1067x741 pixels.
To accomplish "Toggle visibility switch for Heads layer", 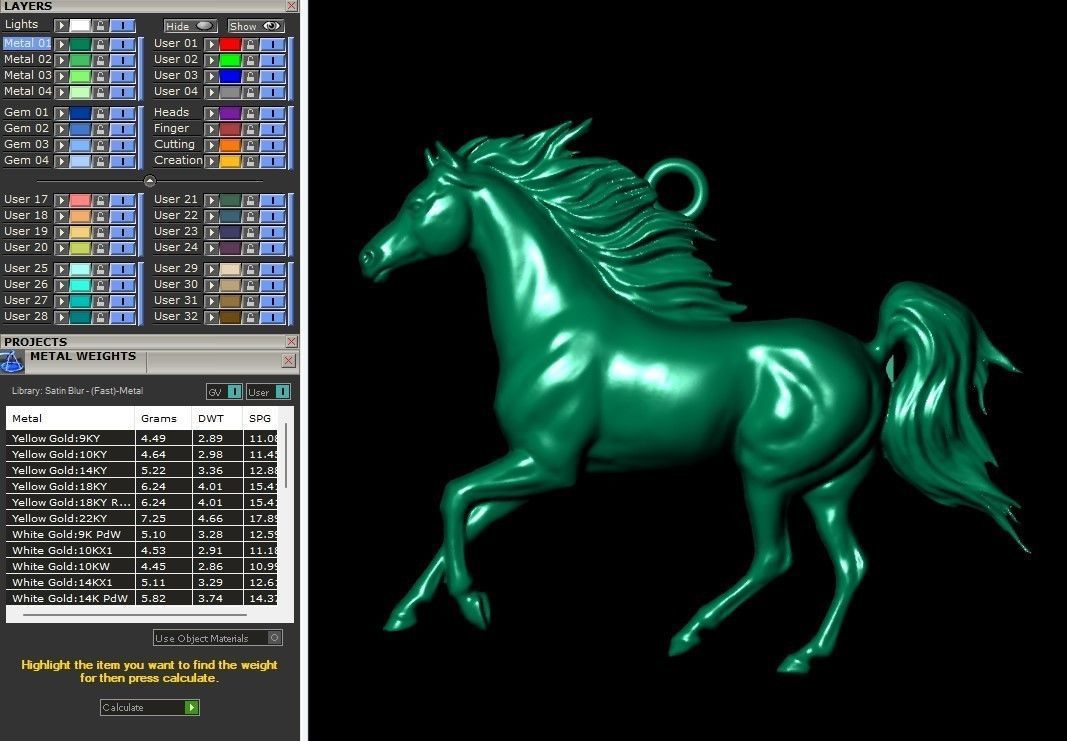I will coord(273,113).
